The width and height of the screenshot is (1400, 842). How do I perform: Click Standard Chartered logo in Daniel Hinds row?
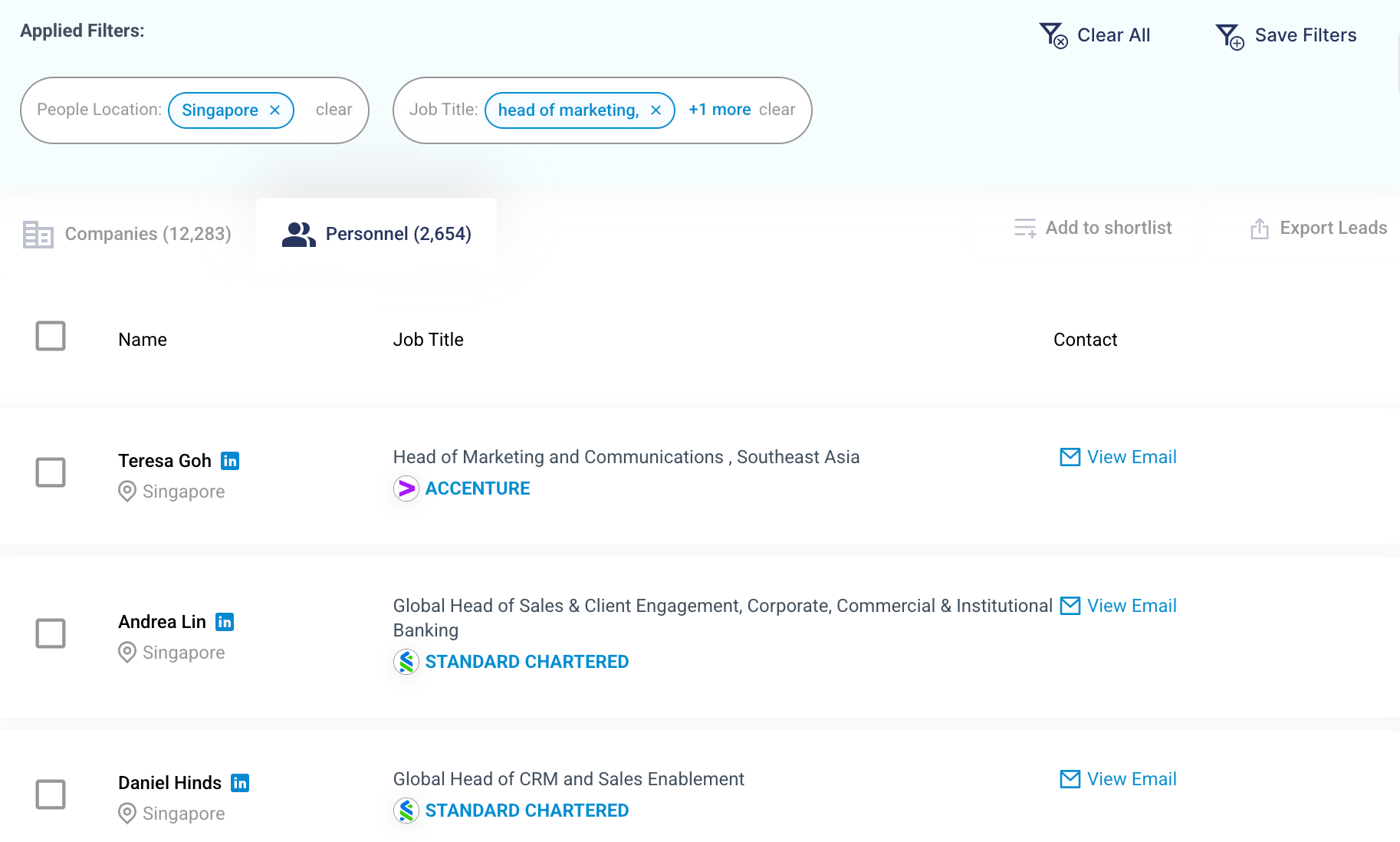(x=406, y=811)
